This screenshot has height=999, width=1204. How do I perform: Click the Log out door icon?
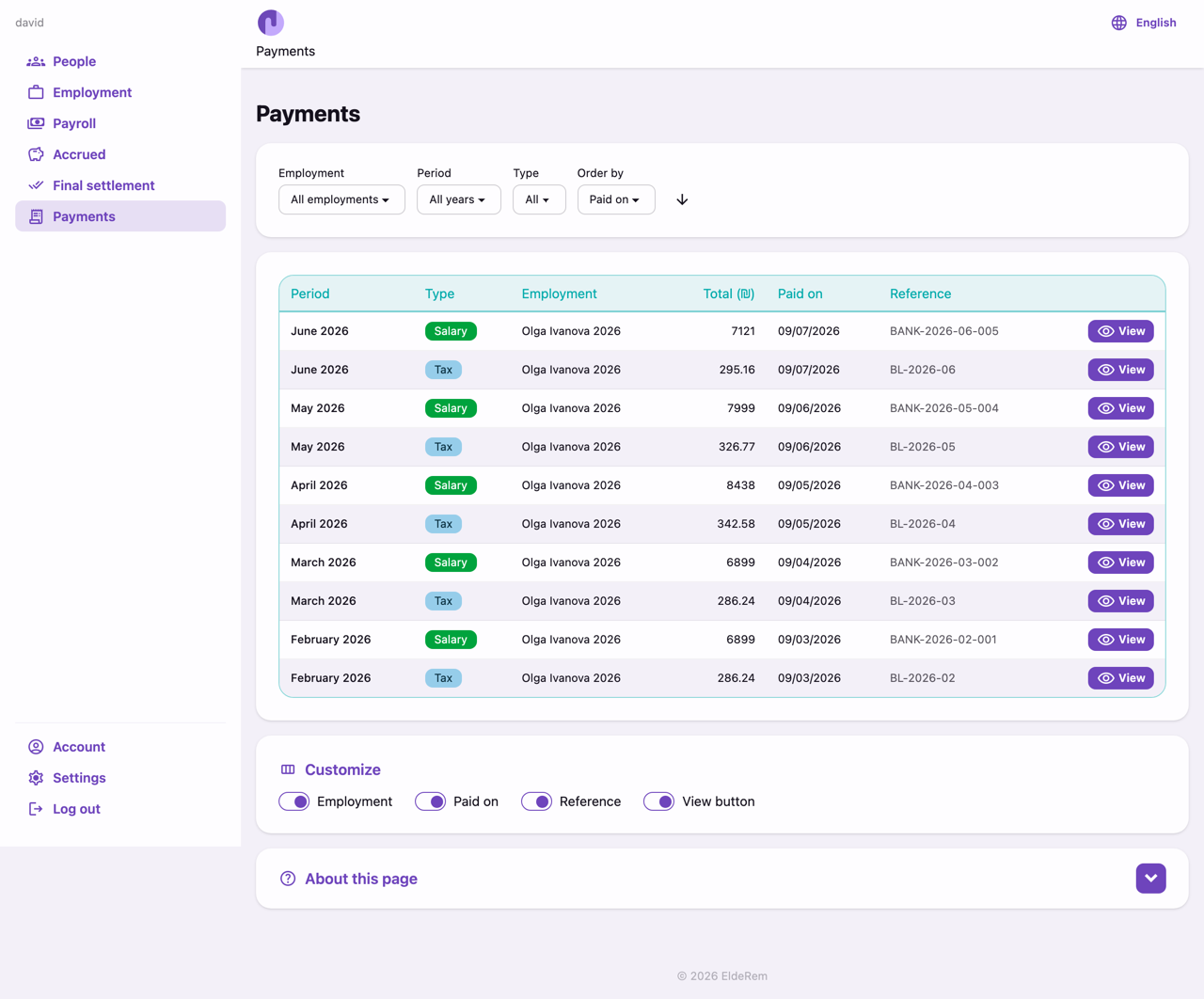pos(36,809)
